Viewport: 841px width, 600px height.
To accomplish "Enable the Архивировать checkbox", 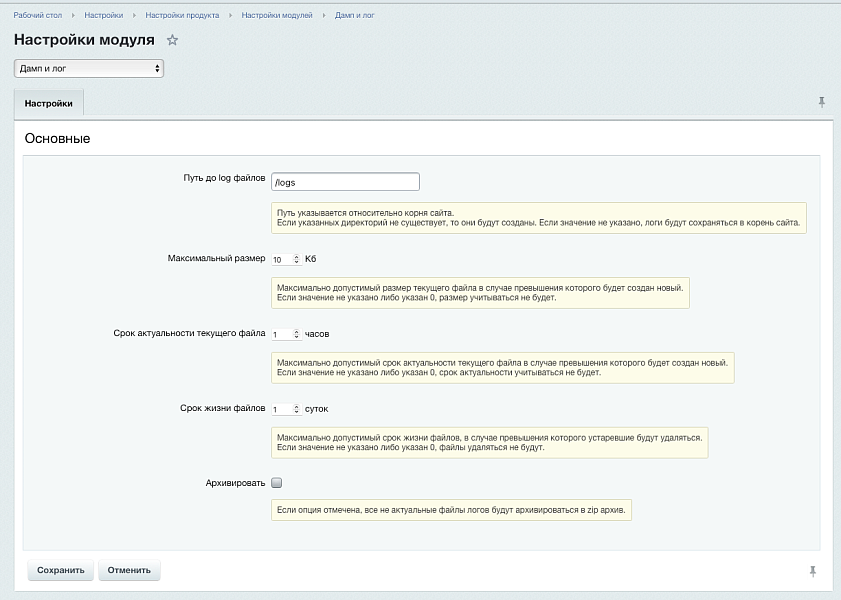I will point(277,482).
